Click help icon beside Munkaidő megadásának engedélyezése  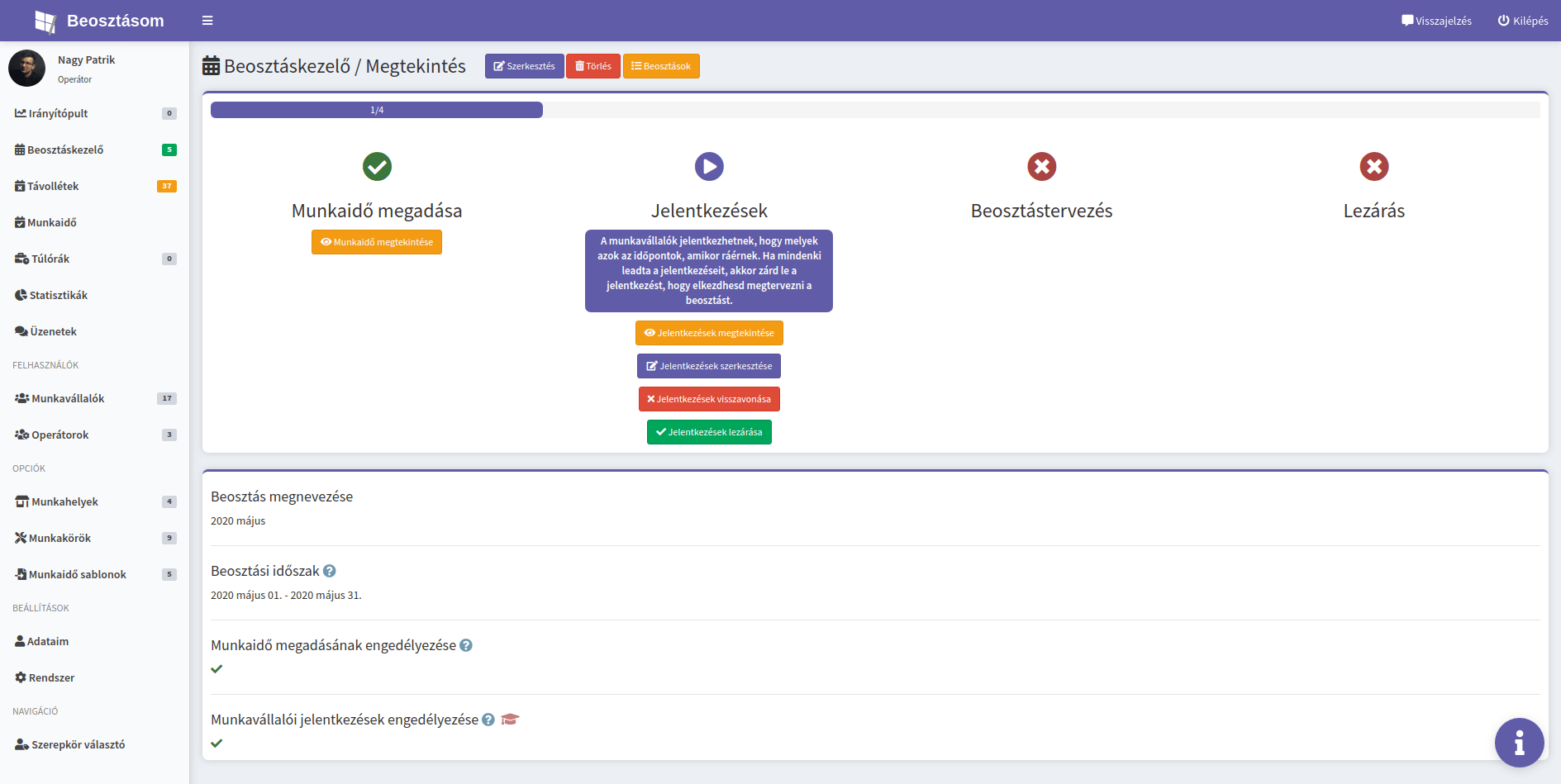click(x=466, y=645)
